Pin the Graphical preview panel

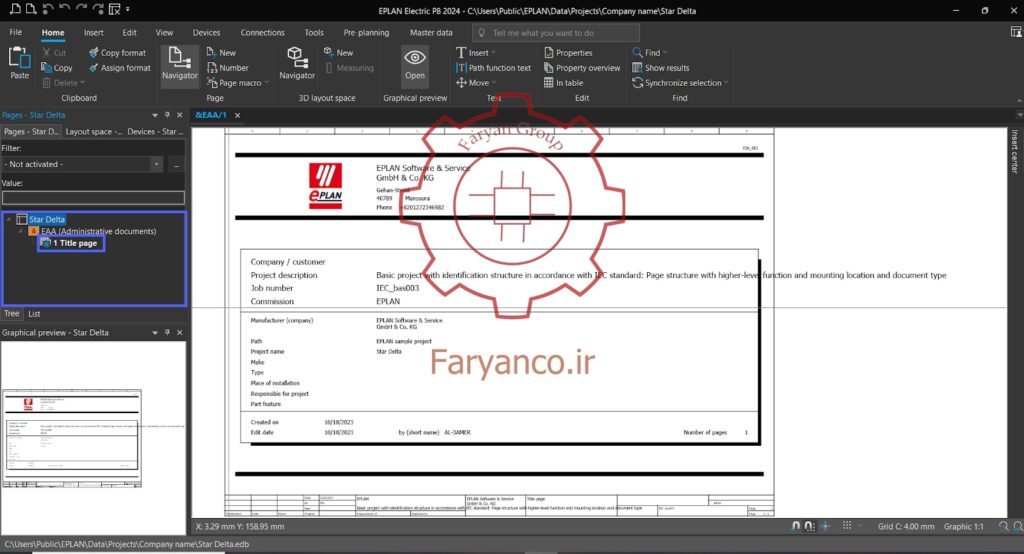(x=167, y=333)
